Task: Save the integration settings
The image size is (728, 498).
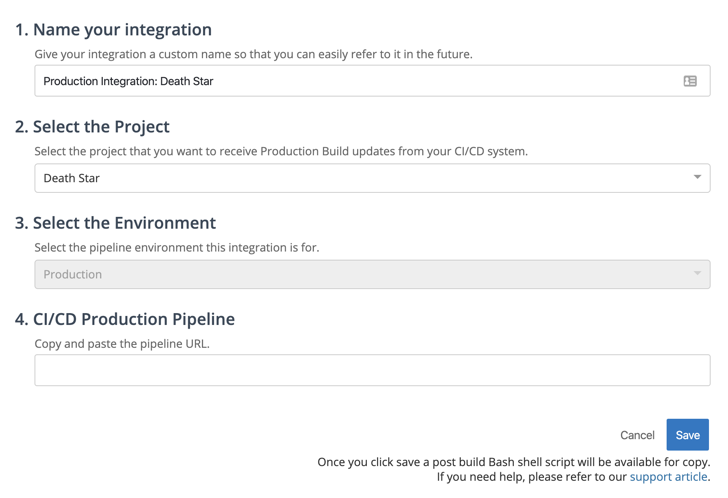Action: [687, 435]
